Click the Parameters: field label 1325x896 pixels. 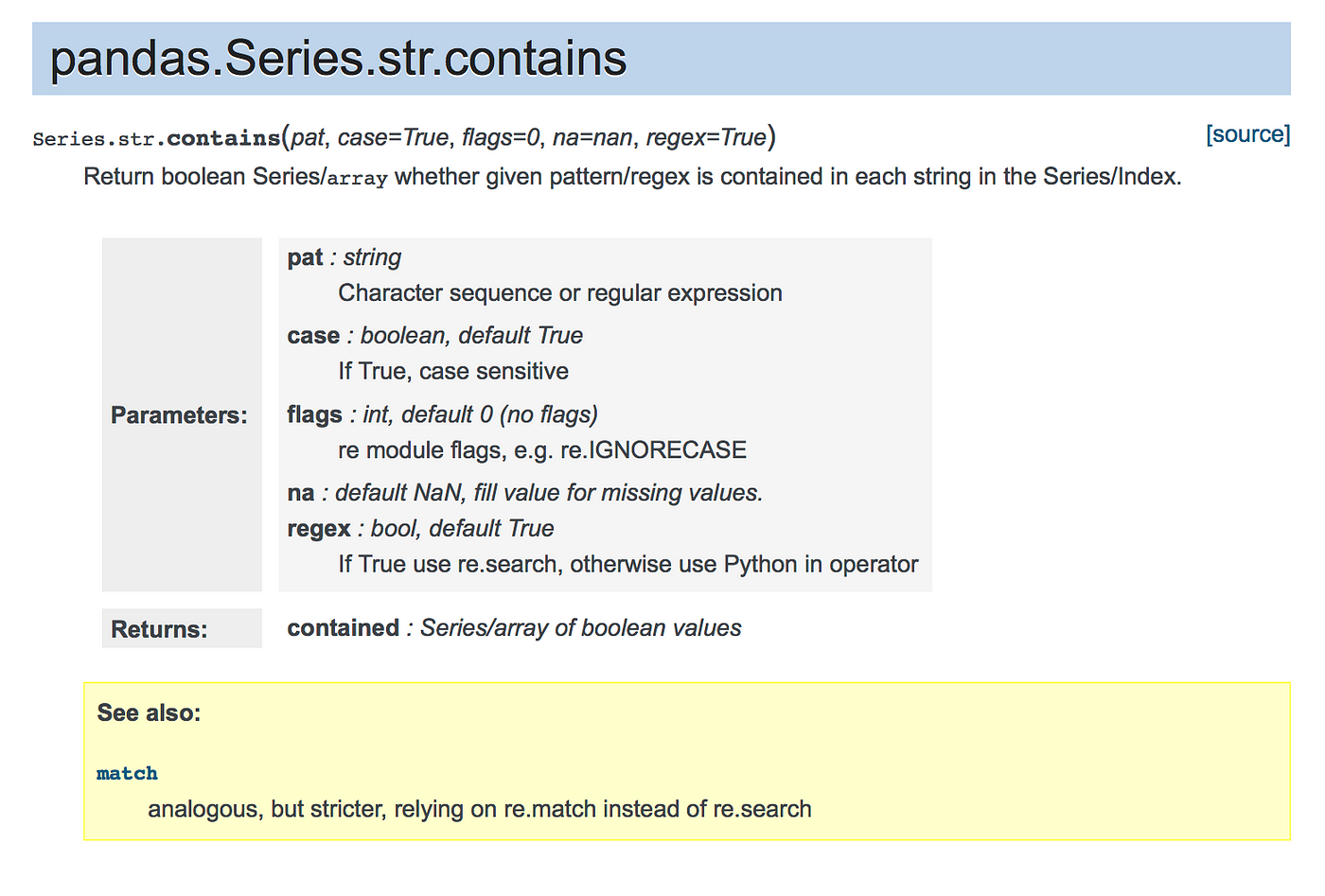[x=179, y=415]
